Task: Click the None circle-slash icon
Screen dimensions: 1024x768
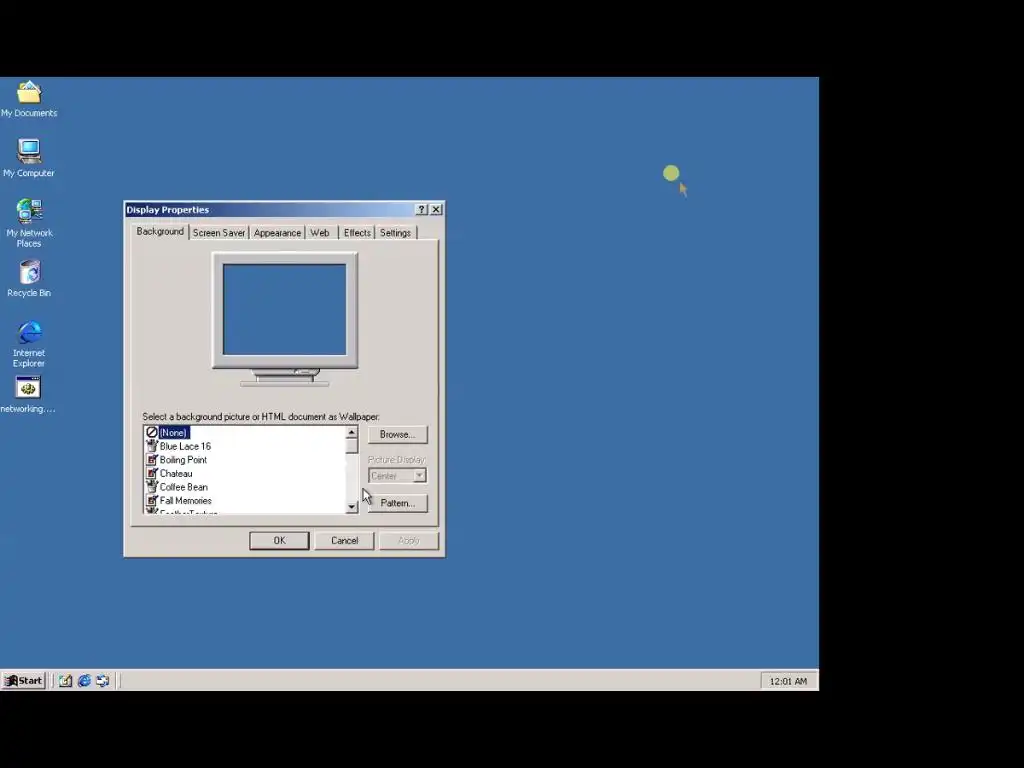Action: (152, 432)
